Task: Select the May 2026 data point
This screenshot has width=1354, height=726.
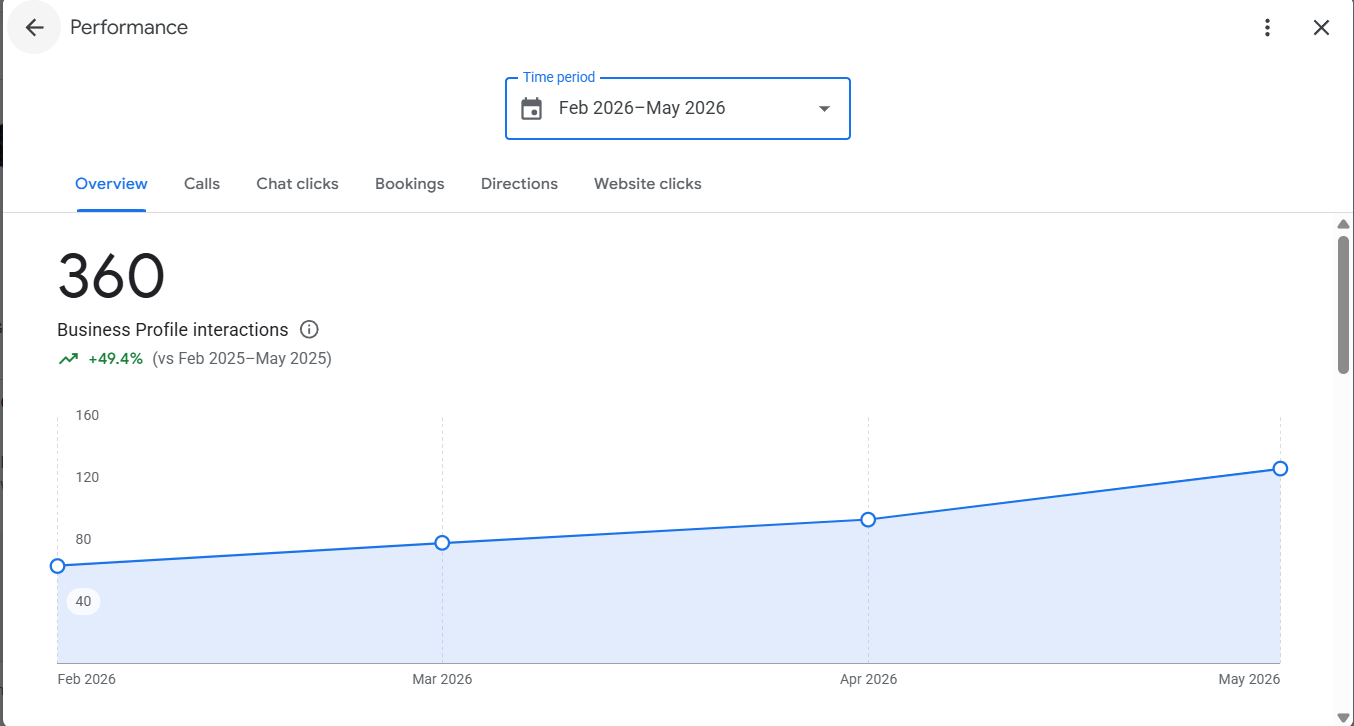Action: [x=1280, y=469]
